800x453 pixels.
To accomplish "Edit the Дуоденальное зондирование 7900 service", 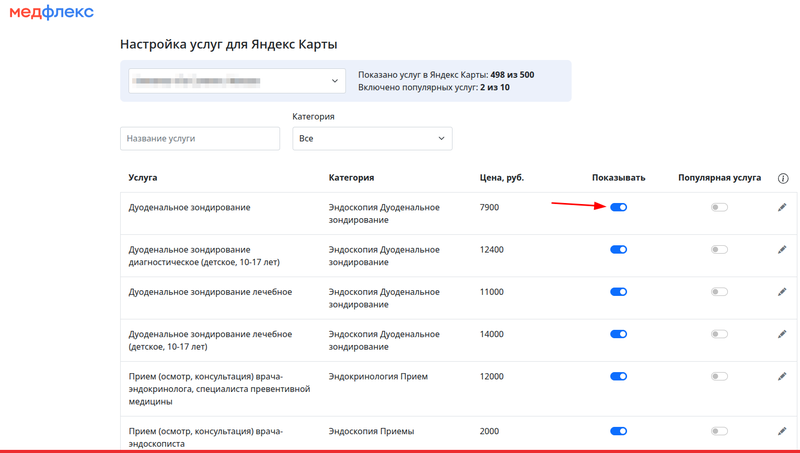I will (783, 207).
